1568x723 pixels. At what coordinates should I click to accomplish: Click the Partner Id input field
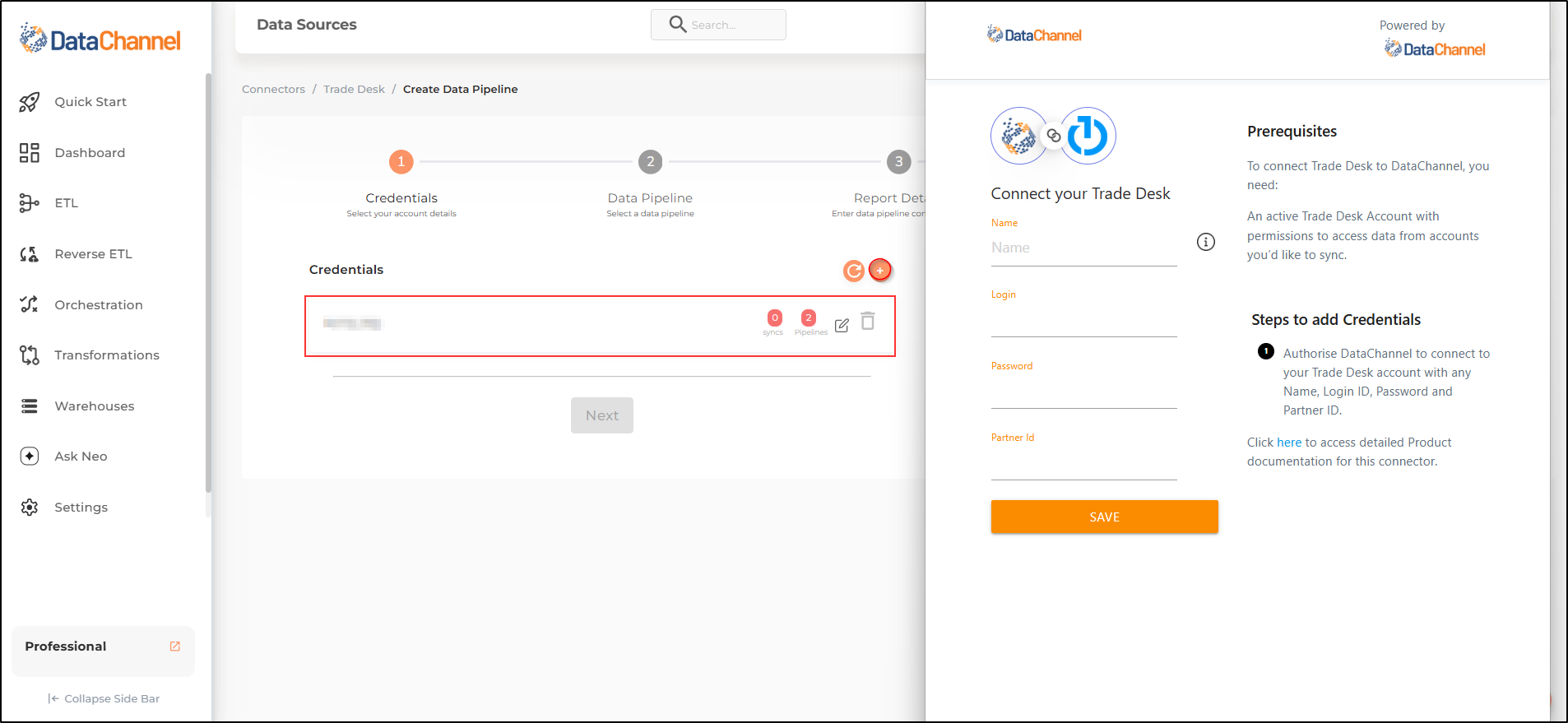click(x=1084, y=463)
